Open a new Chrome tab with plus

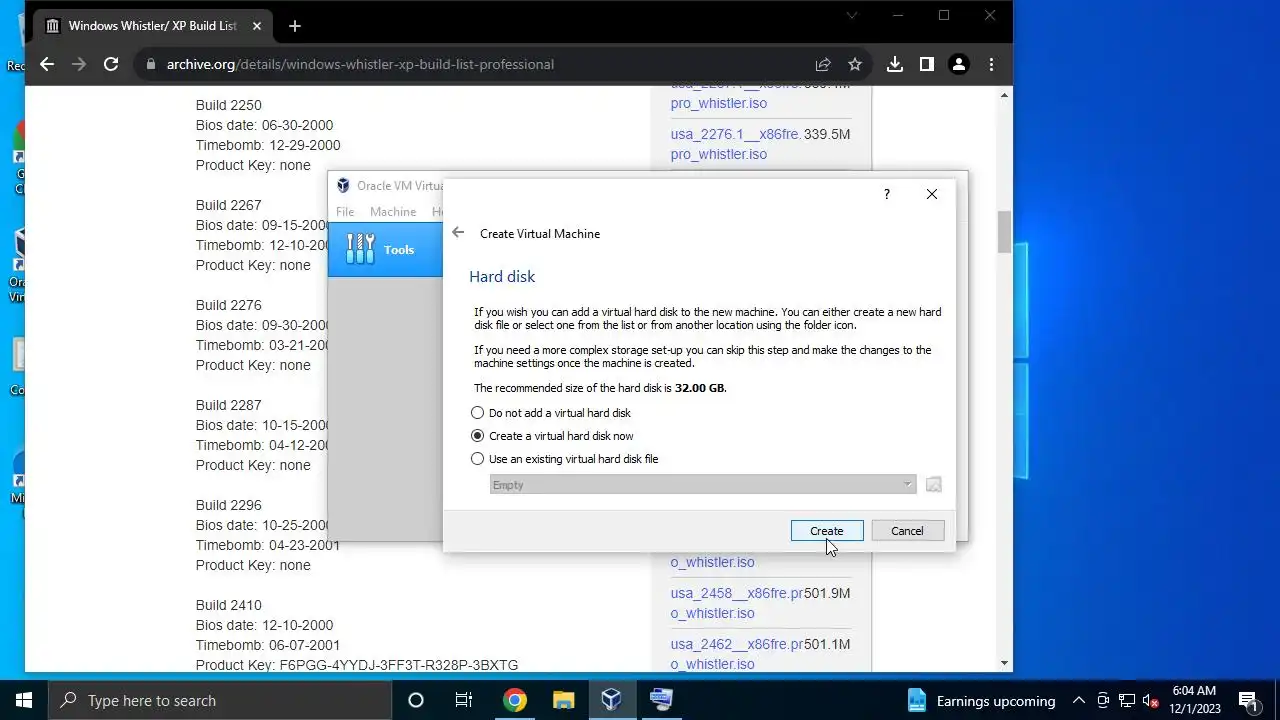pos(294,26)
